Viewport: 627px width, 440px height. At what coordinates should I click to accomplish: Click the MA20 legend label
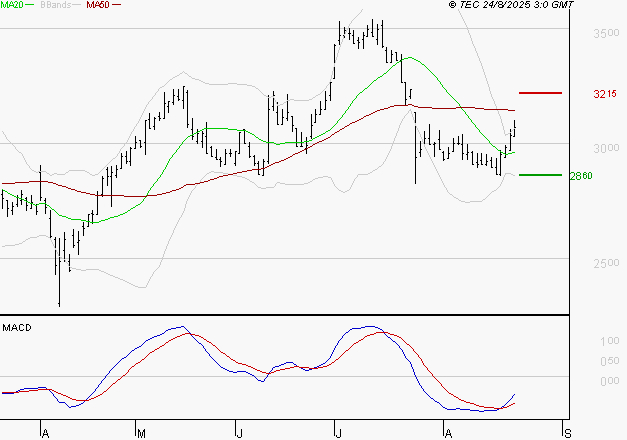[x=12, y=5]
